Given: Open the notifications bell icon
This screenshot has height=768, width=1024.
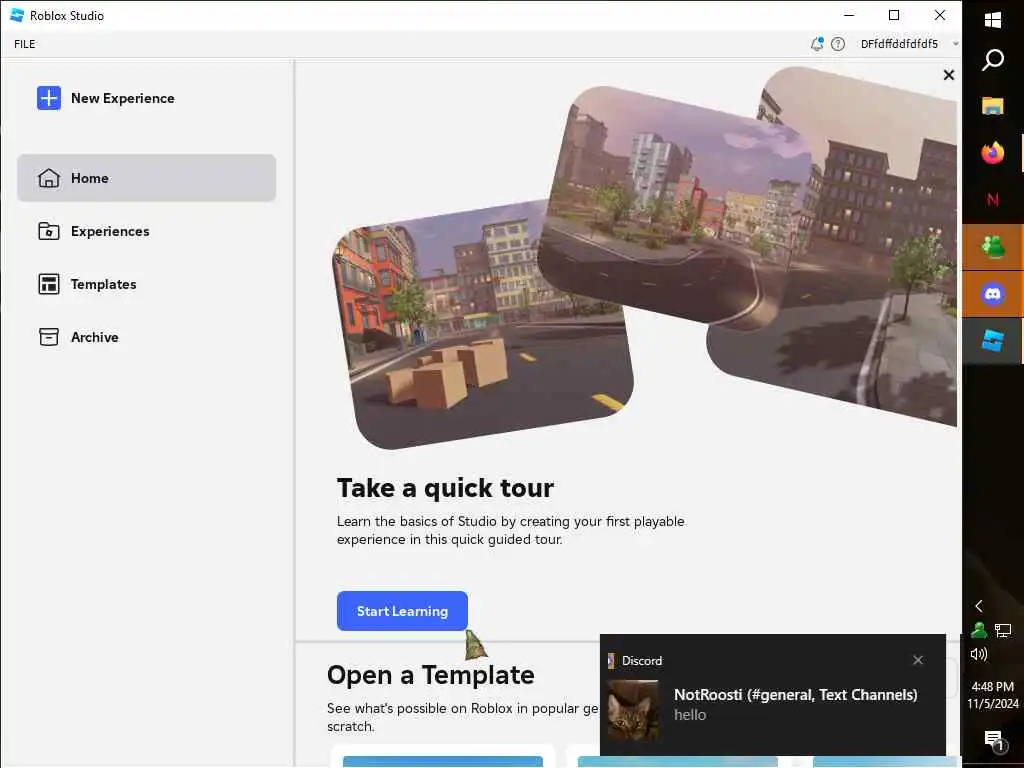Looking at the screenshot, I should [x=817, y=44].
